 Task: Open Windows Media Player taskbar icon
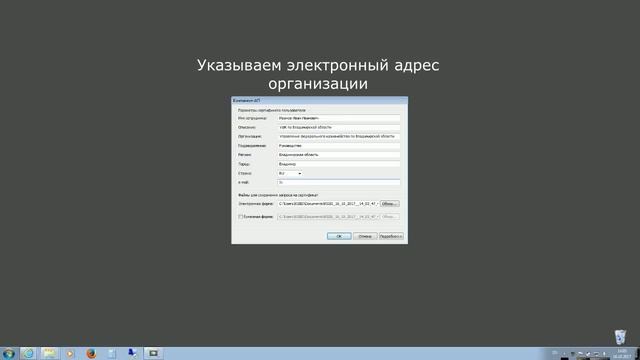coord(70,353)
